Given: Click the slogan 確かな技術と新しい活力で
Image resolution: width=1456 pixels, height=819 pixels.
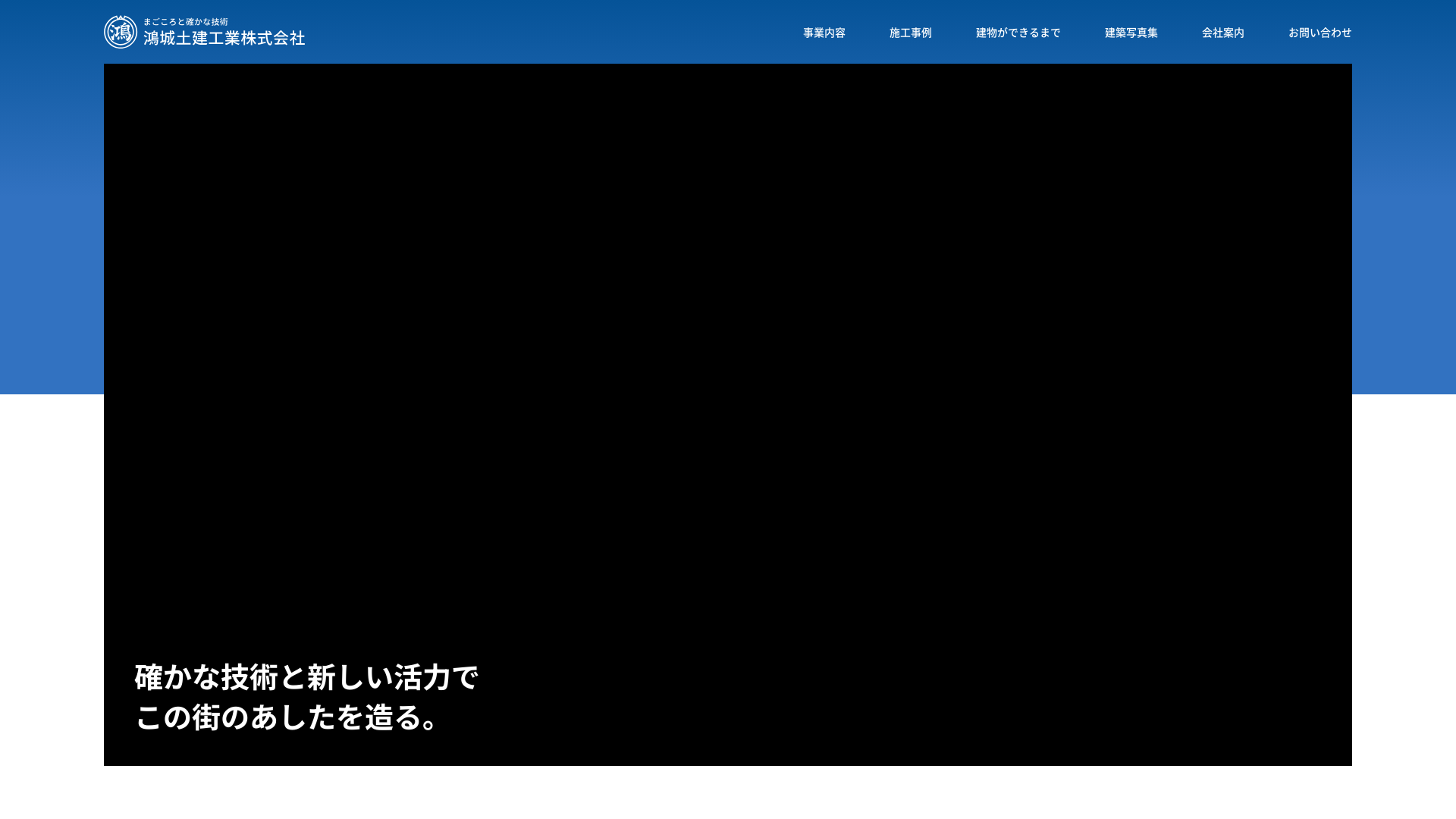Looking at the screenshot, I should (x=306, y=676).
